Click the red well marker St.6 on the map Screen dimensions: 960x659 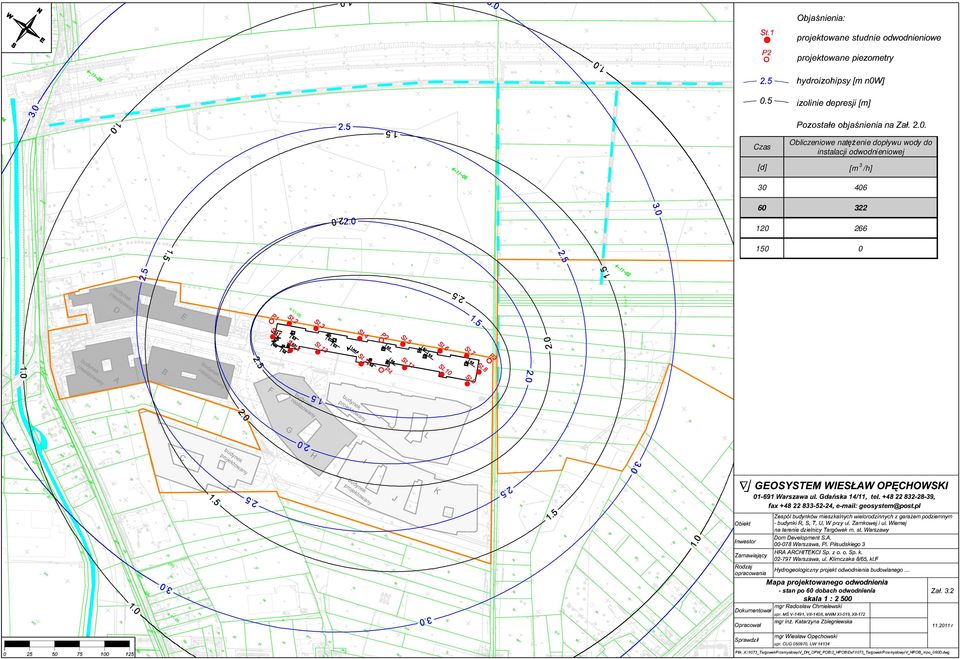[441, 352]
